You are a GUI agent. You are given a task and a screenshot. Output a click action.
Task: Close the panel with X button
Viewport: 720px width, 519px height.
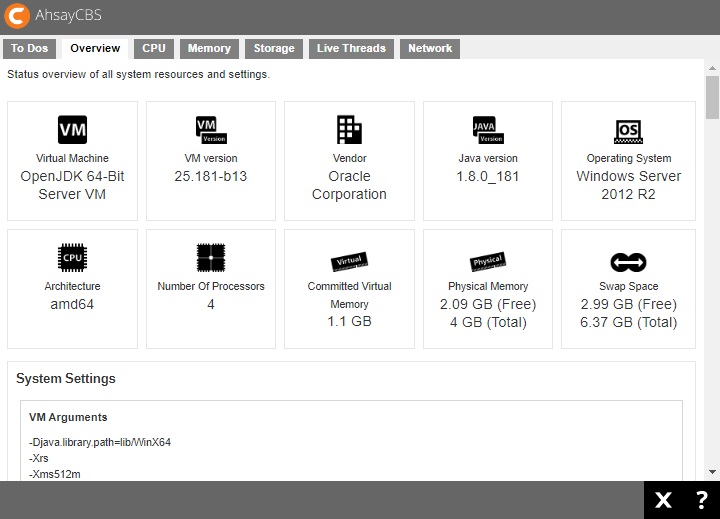tap(663, 501)
